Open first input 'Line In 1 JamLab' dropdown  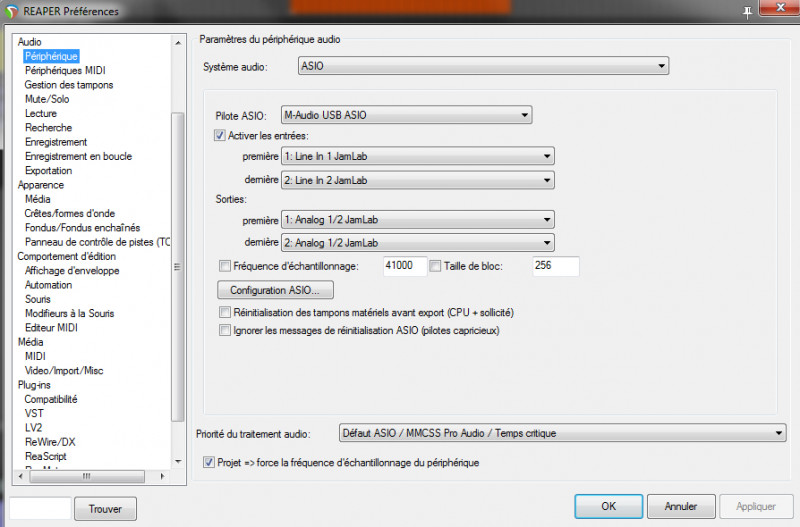point(417,156)
